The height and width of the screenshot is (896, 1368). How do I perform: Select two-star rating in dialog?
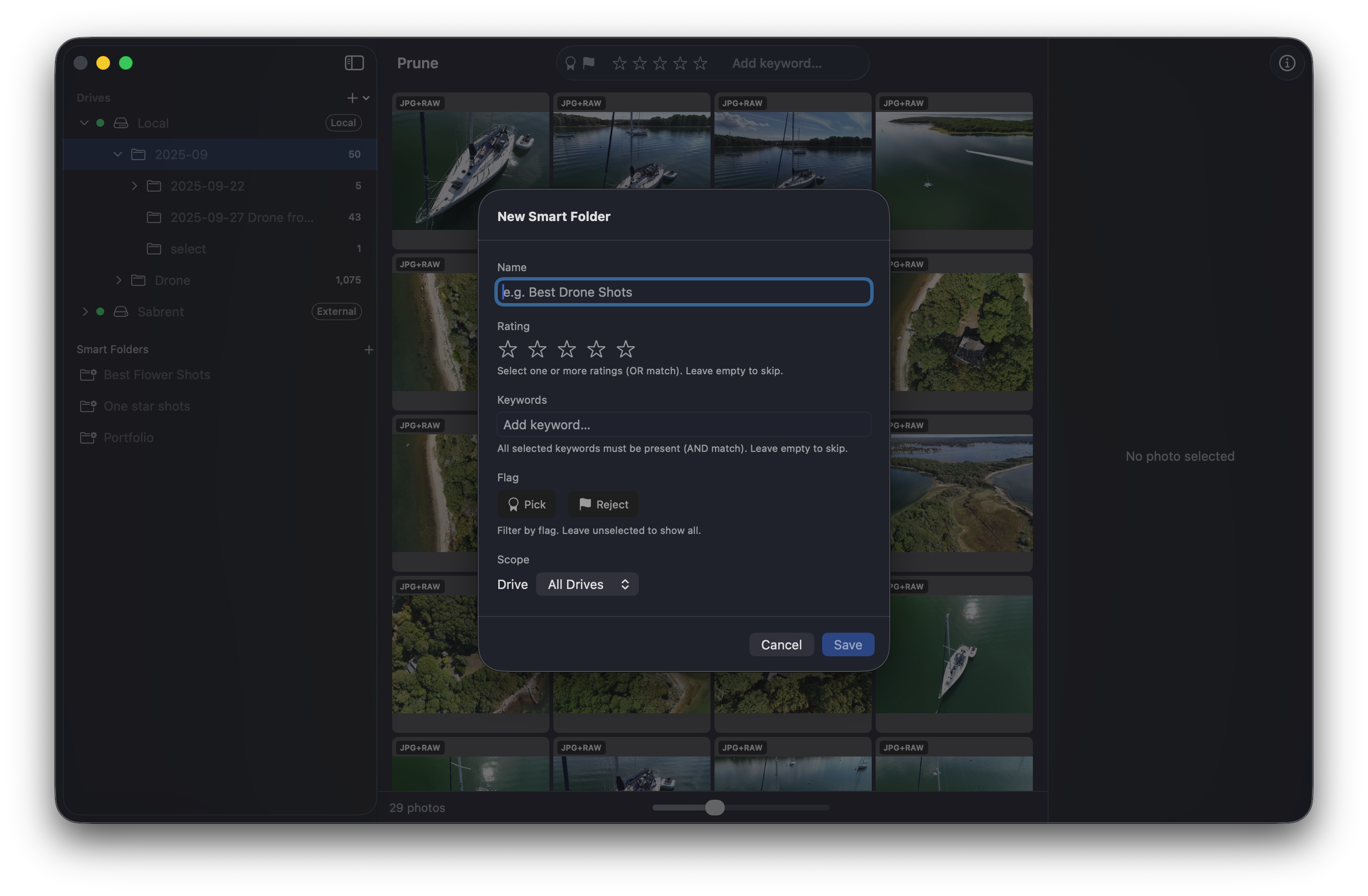[538, 349]
